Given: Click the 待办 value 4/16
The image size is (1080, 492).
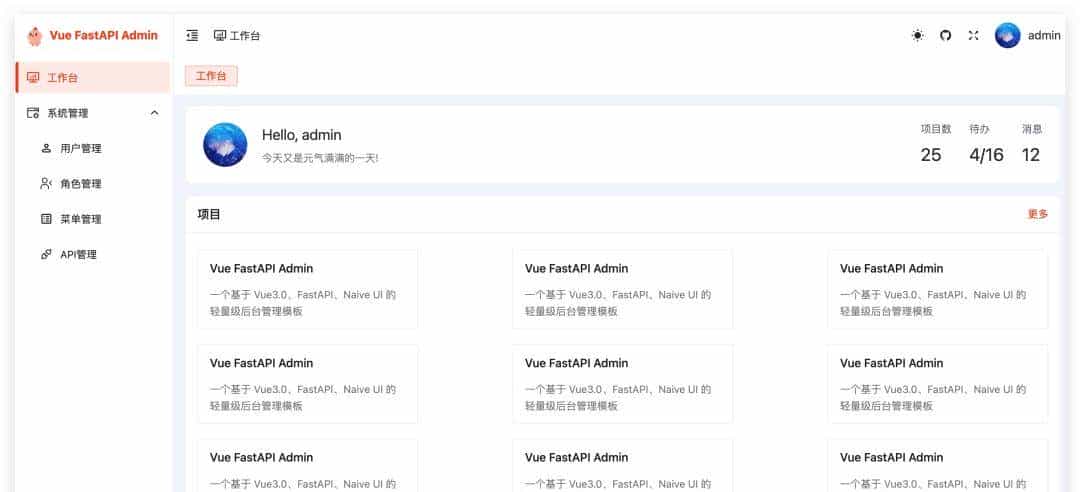Looking at the screenshot, I should [986, 155].
